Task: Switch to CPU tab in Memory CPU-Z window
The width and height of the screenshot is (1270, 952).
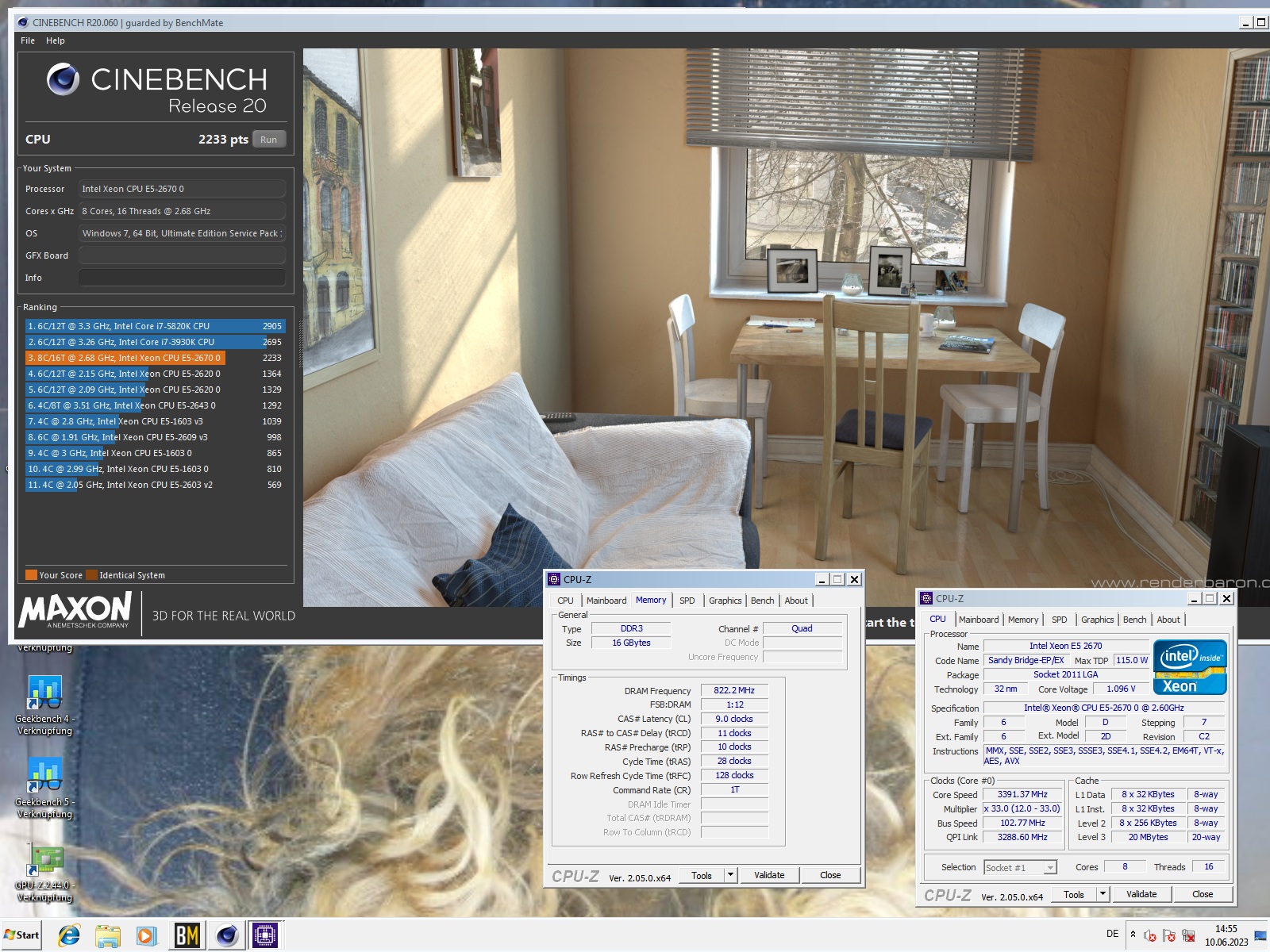Action: coord(565,601)
